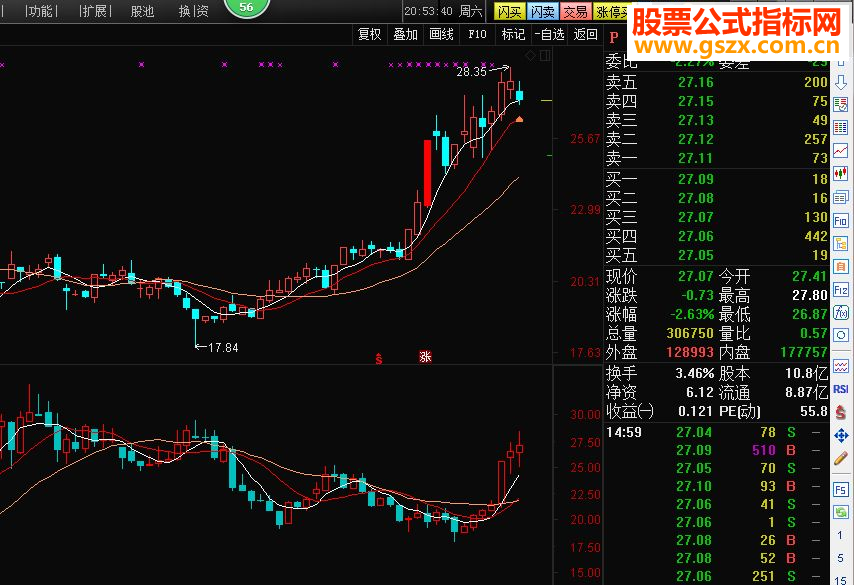Click the red P icon above order book

[x=614, y=38]
